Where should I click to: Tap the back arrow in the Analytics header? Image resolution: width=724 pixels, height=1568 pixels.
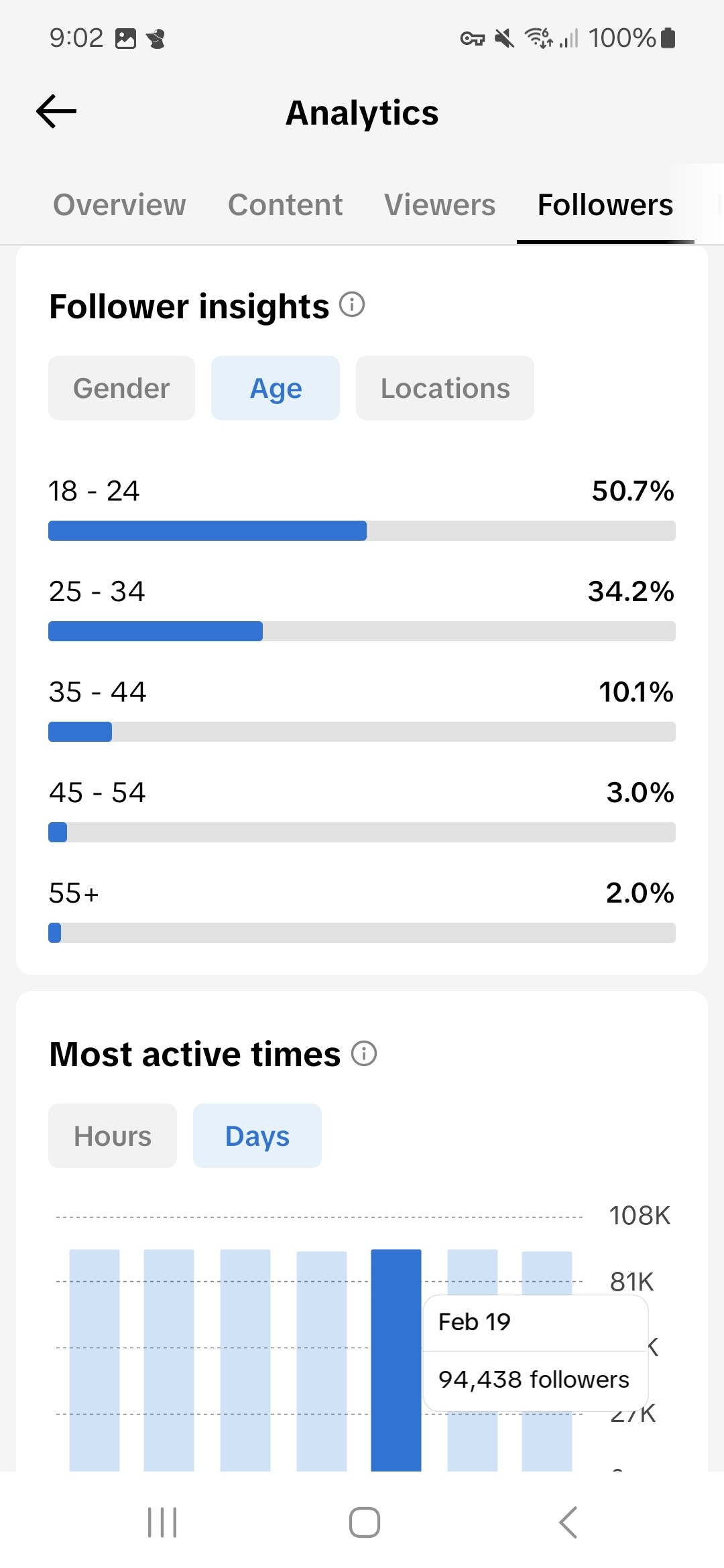pyautogui.click(x=56, y=111)
